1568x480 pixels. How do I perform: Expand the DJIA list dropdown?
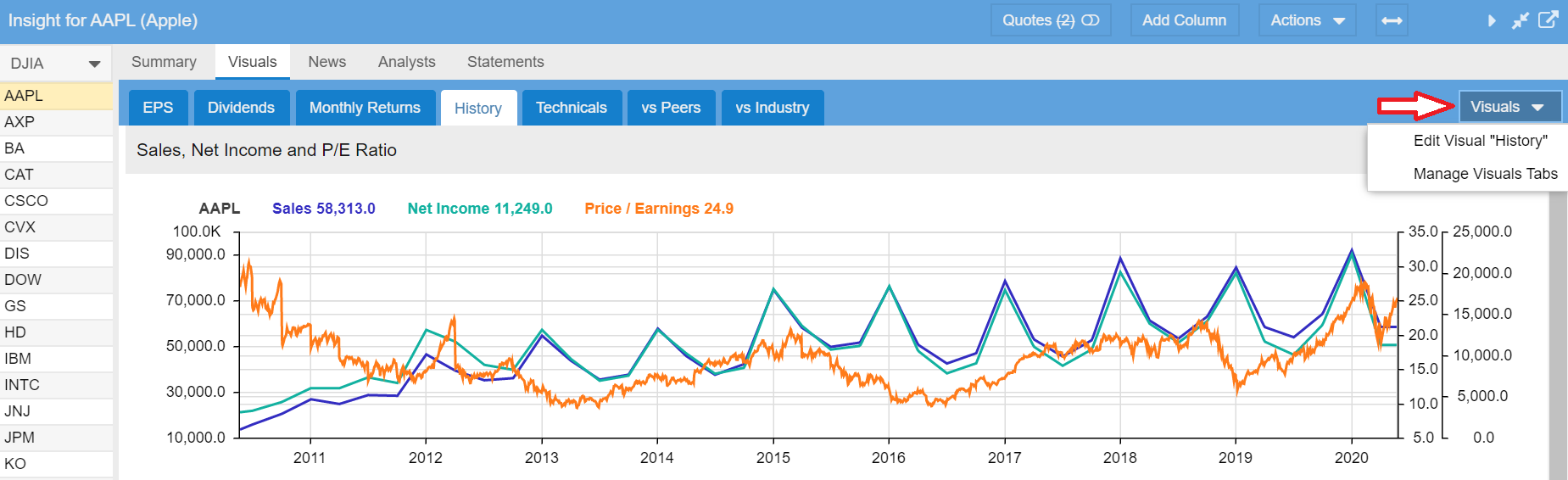56,64
